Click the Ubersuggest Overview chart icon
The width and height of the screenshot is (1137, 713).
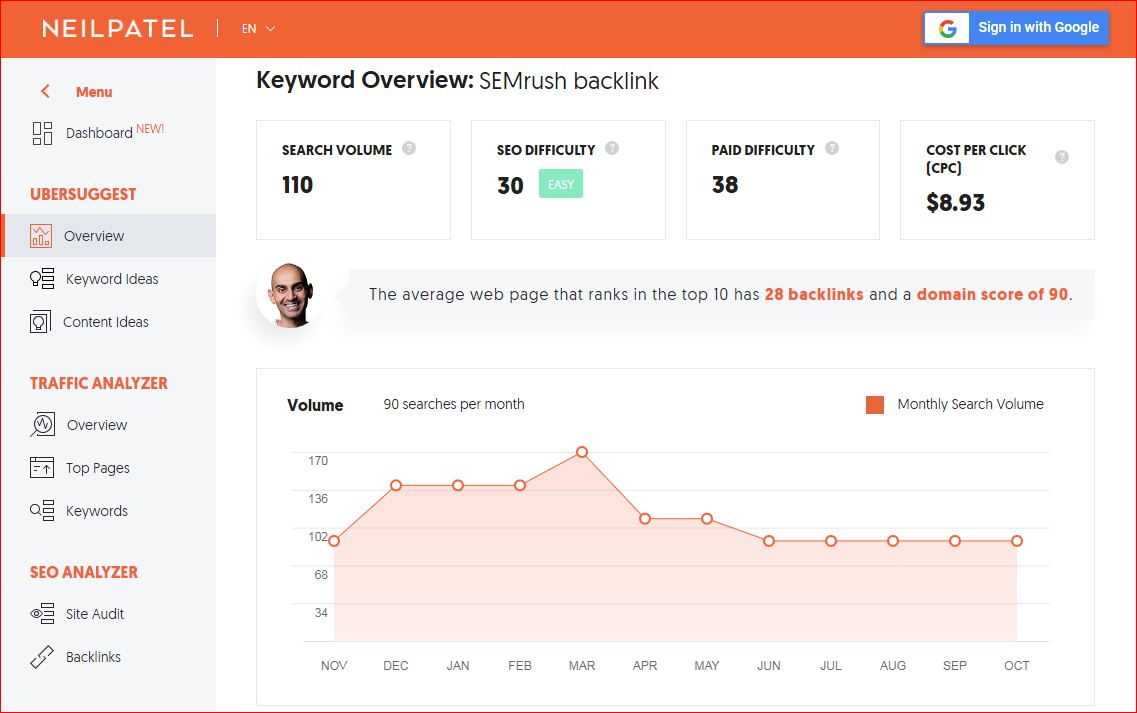pos(41,236)
